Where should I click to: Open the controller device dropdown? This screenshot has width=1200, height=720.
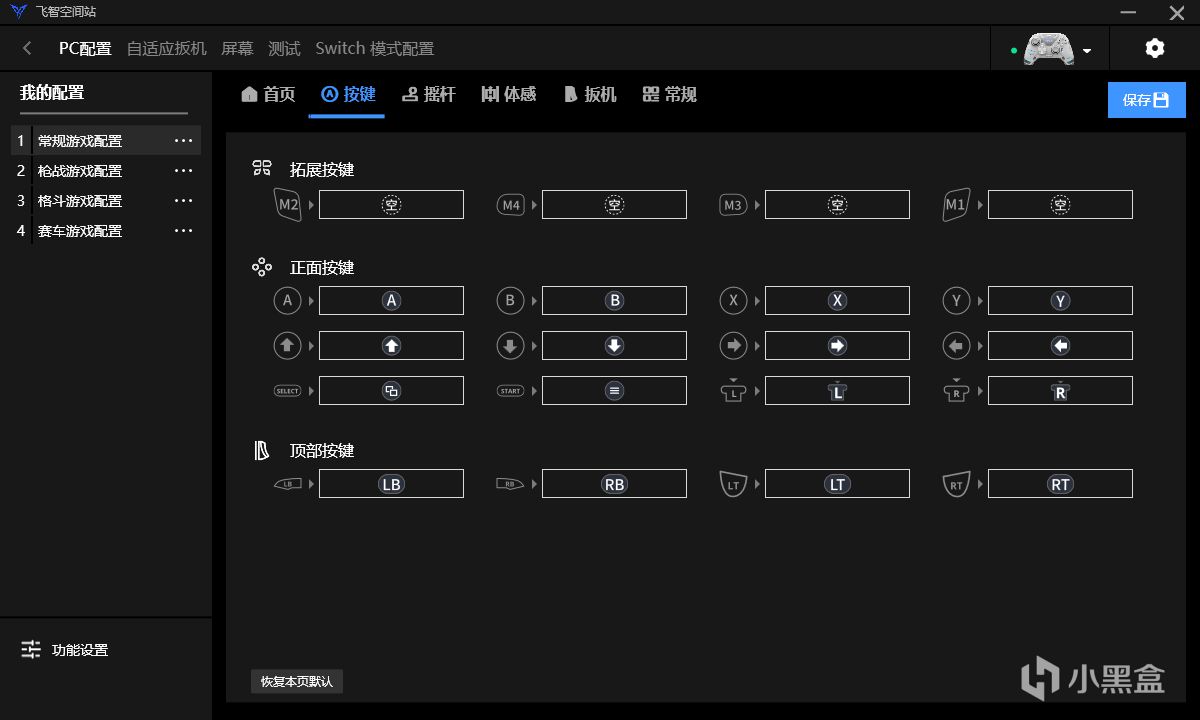pyautogui.click(x=1087, y=51)
